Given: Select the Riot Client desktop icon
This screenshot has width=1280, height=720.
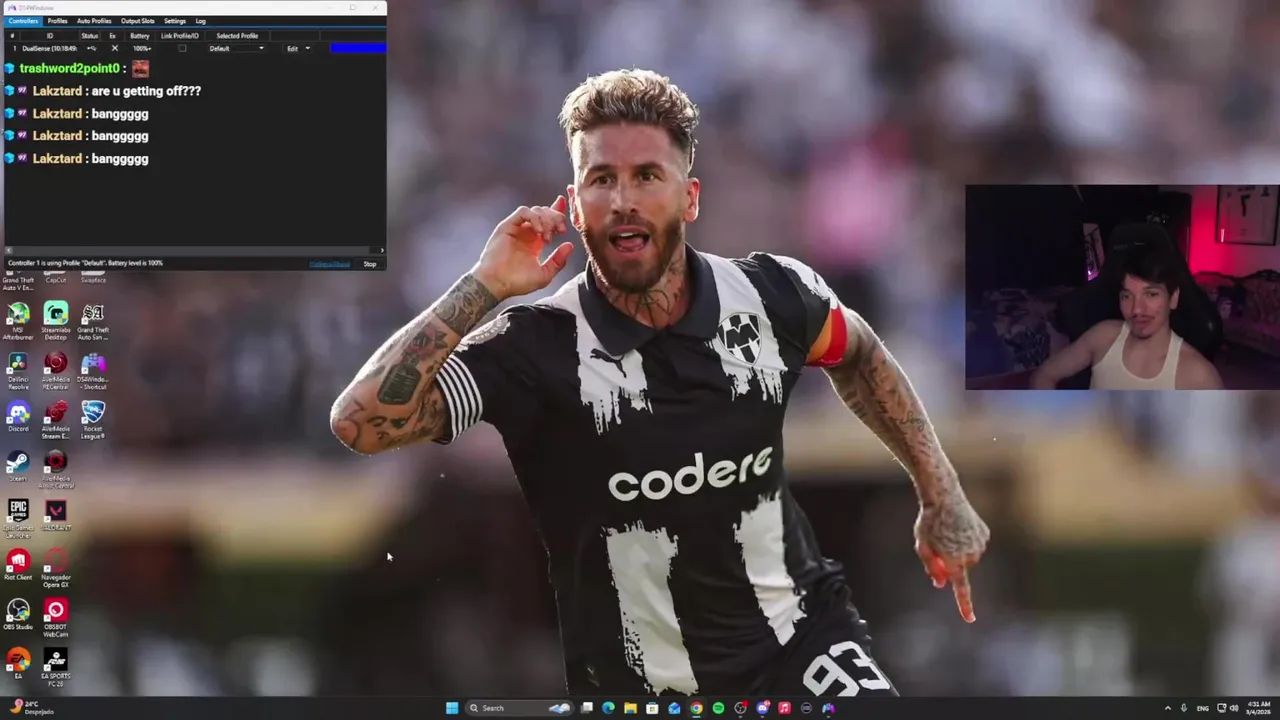Looking at the screenshot, I should 18,565.
